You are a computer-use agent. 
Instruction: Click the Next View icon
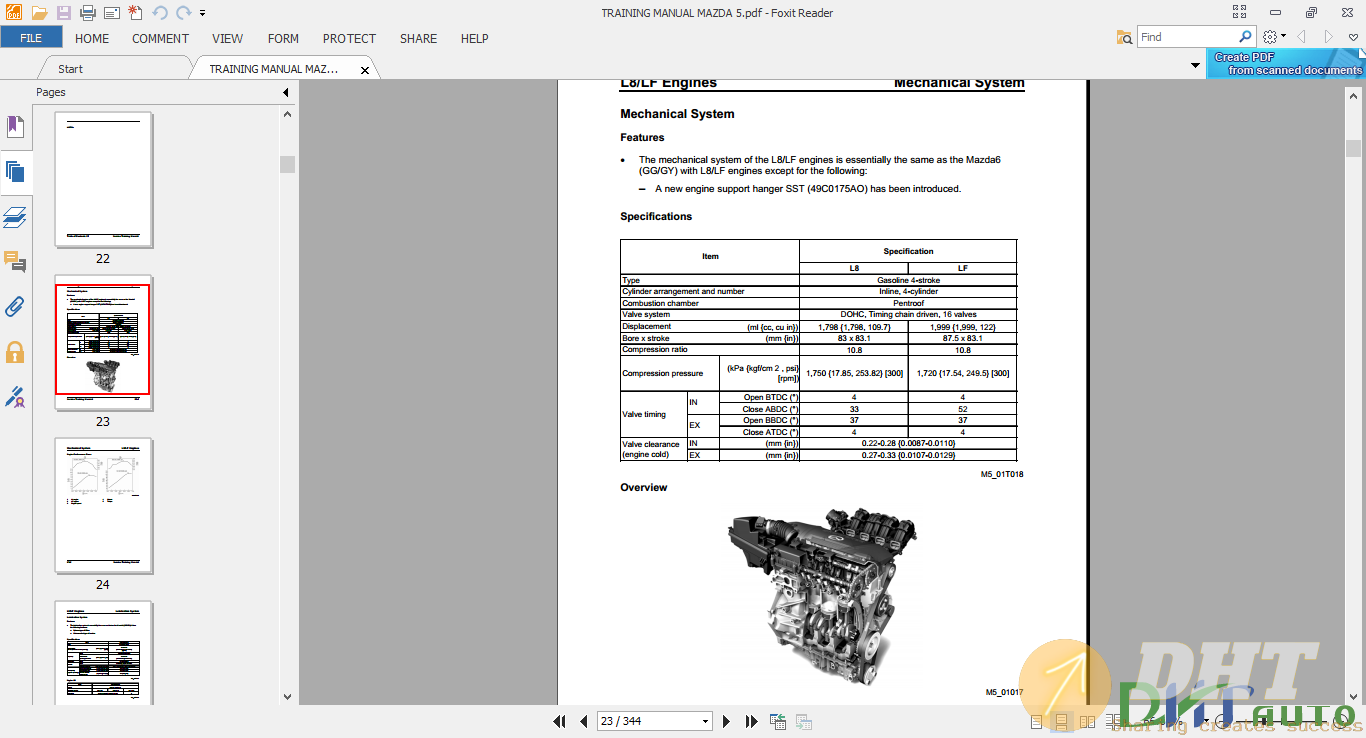point(803,721)
